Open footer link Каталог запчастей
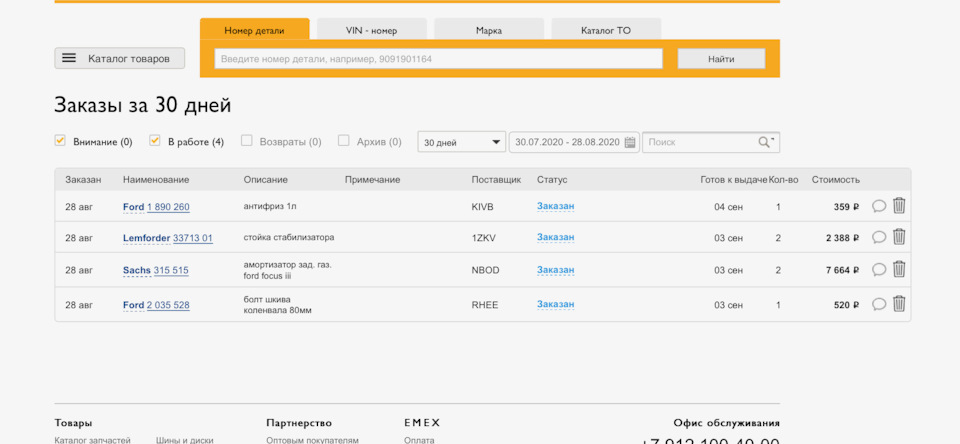960x444 pixels. click(x=92, y=440)
